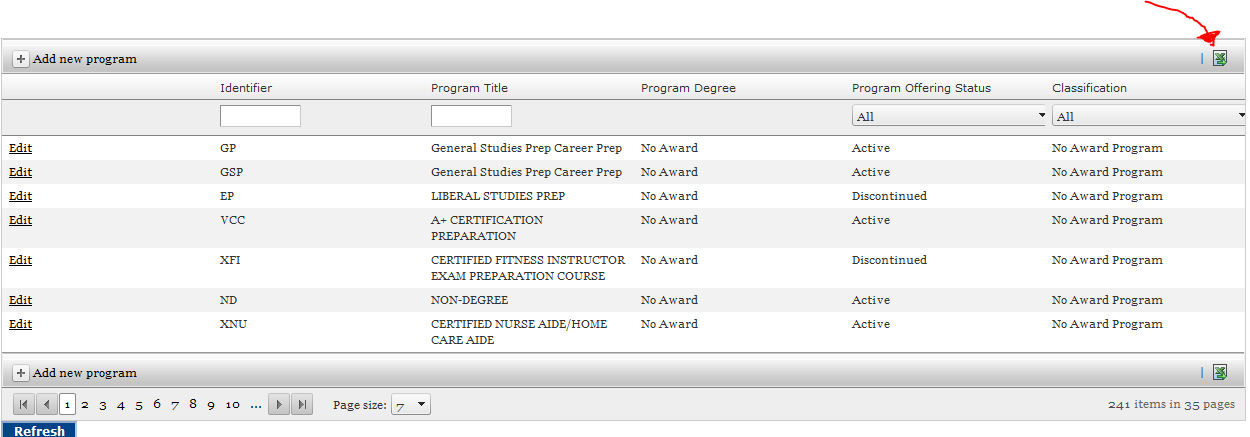Screen dimensions: 1250x437
Task: Click the Program Title filter text box
Action: [471, 116]
